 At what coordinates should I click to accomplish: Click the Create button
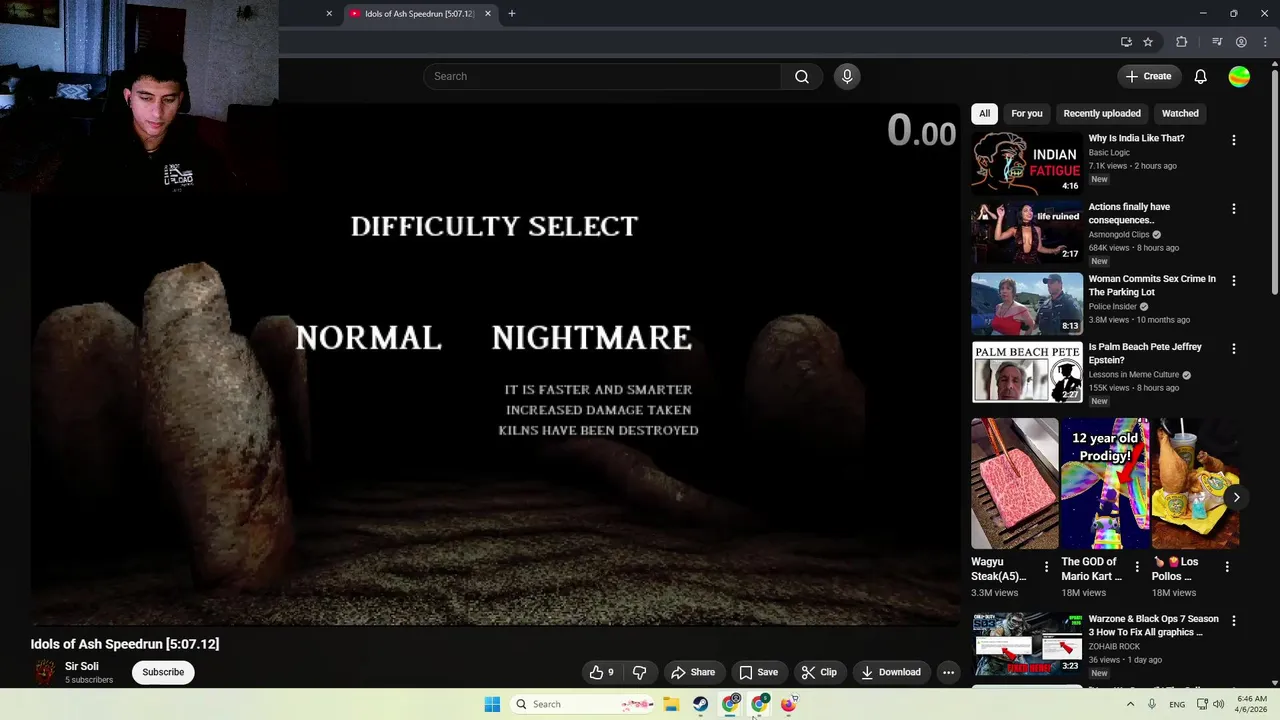coord(1149,76)
